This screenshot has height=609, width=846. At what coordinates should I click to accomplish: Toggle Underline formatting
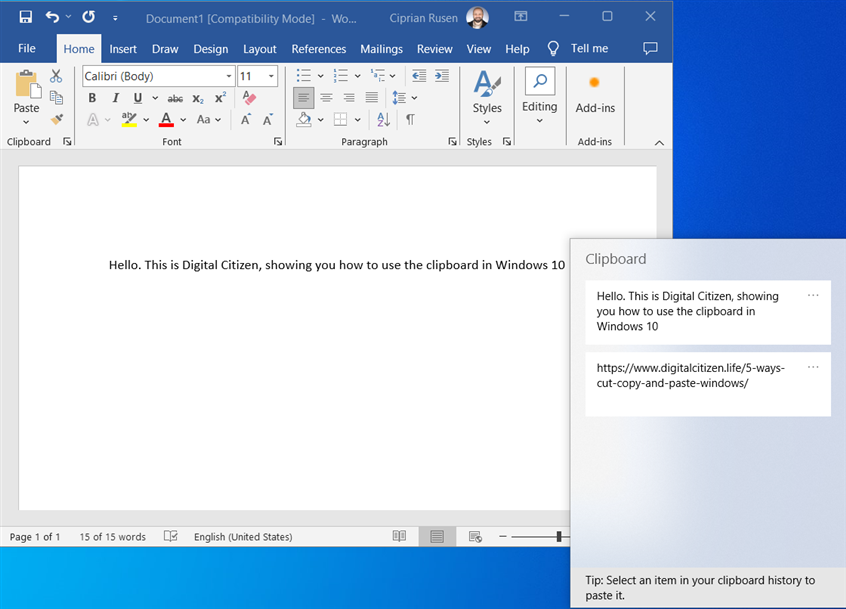pos(138,98)
